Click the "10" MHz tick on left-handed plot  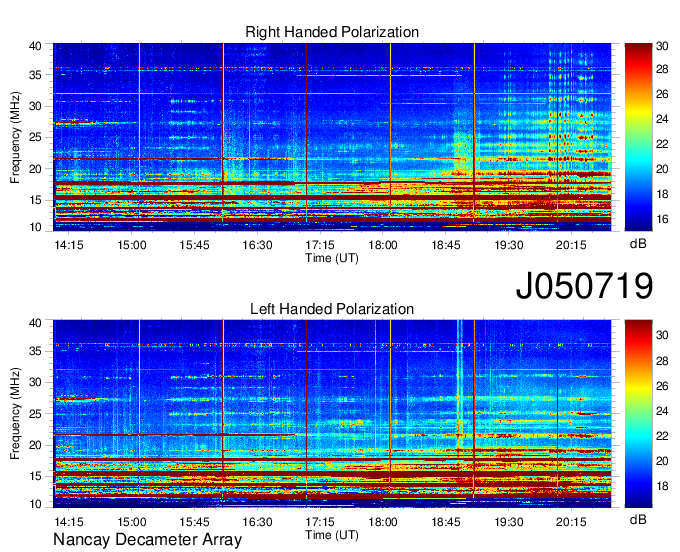pos(36,504)
